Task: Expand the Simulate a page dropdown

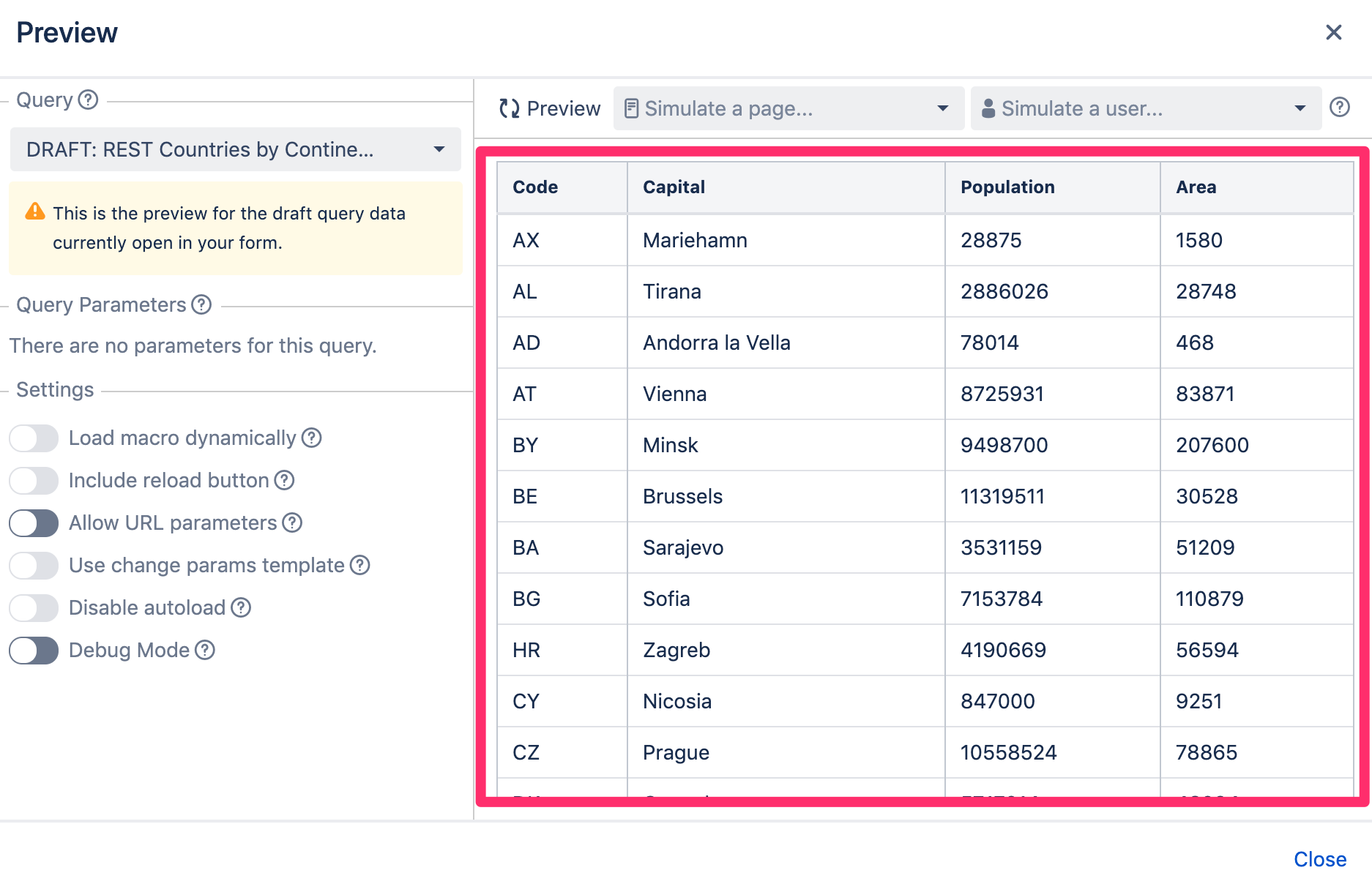Action: [788, 108]
